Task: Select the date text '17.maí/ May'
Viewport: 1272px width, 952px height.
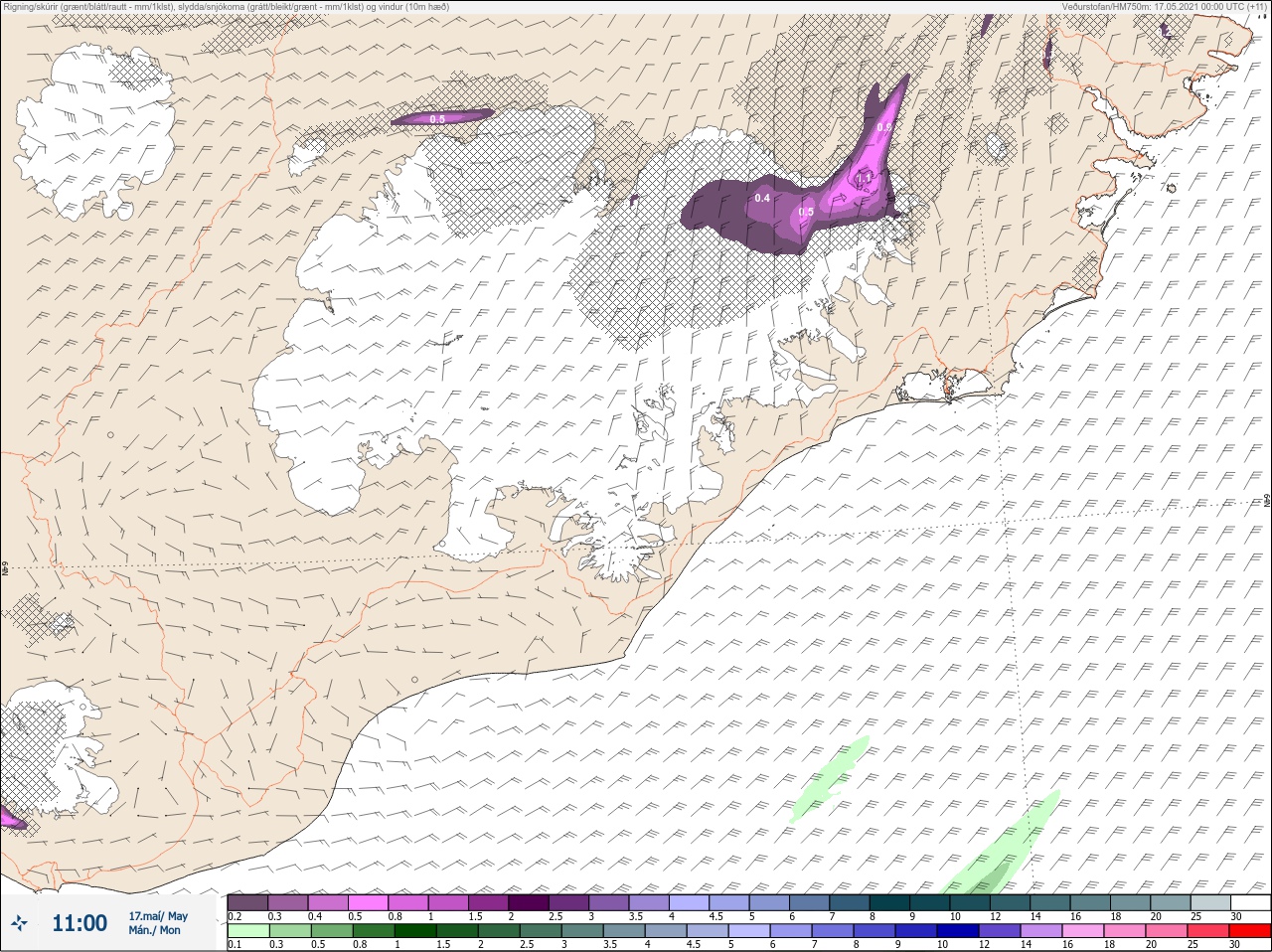Action: [x=158, y=916]
